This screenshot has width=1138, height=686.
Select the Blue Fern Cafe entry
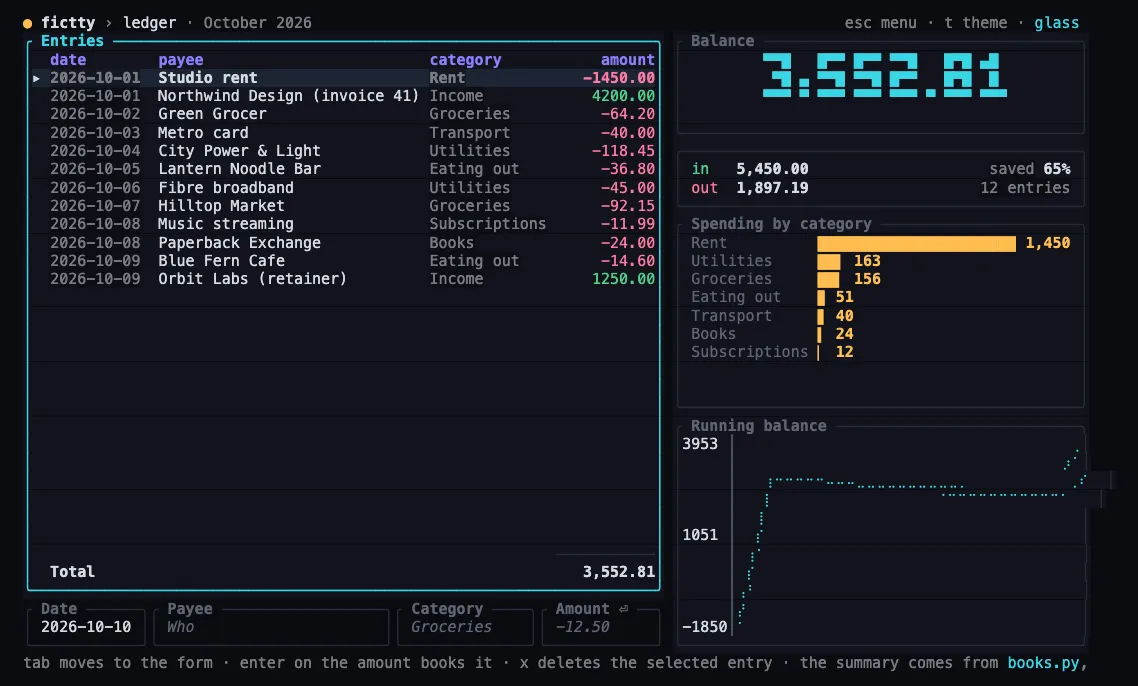344,261
